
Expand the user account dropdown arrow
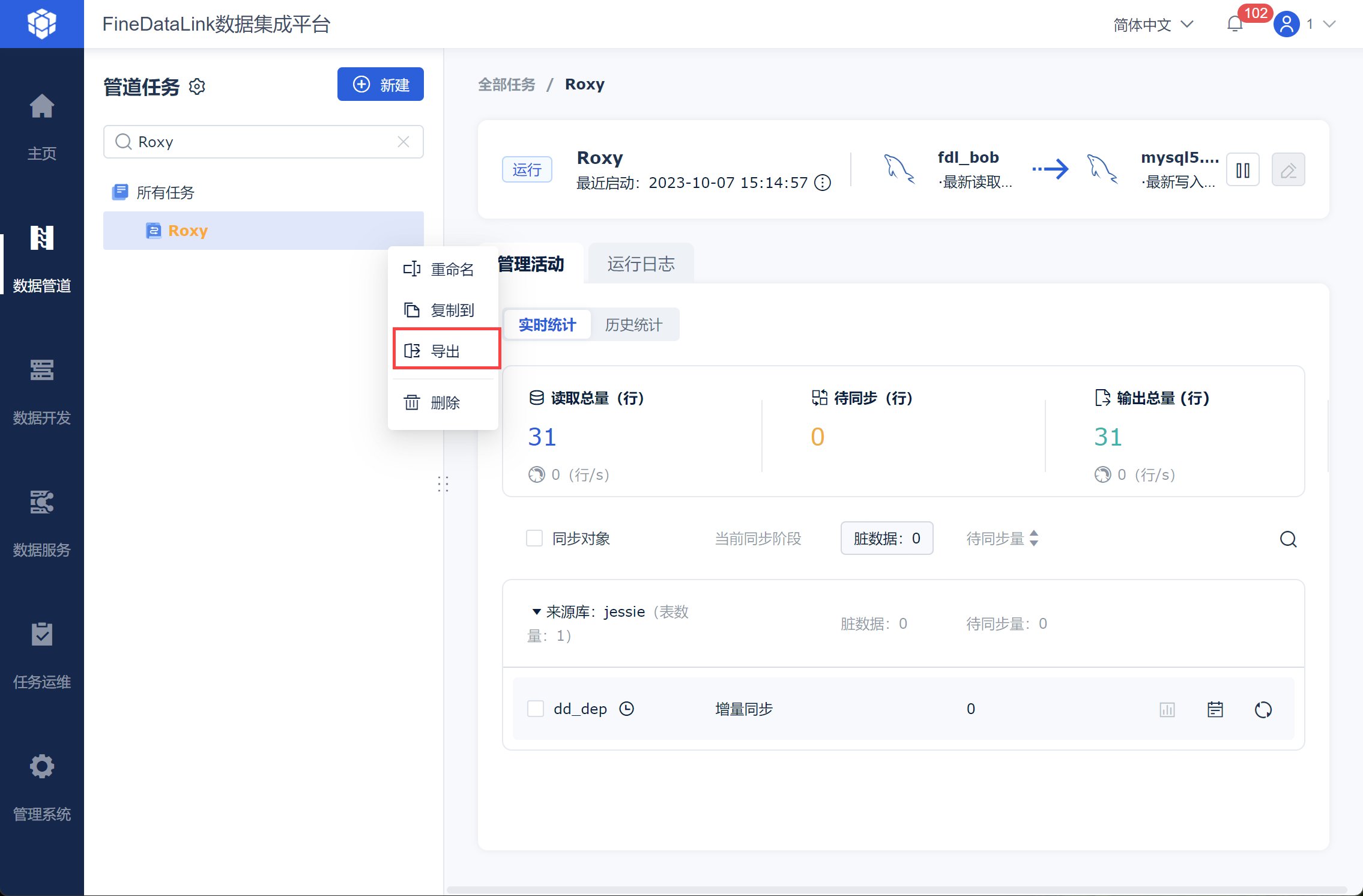pyautogui.click(x=1330, y=24)
